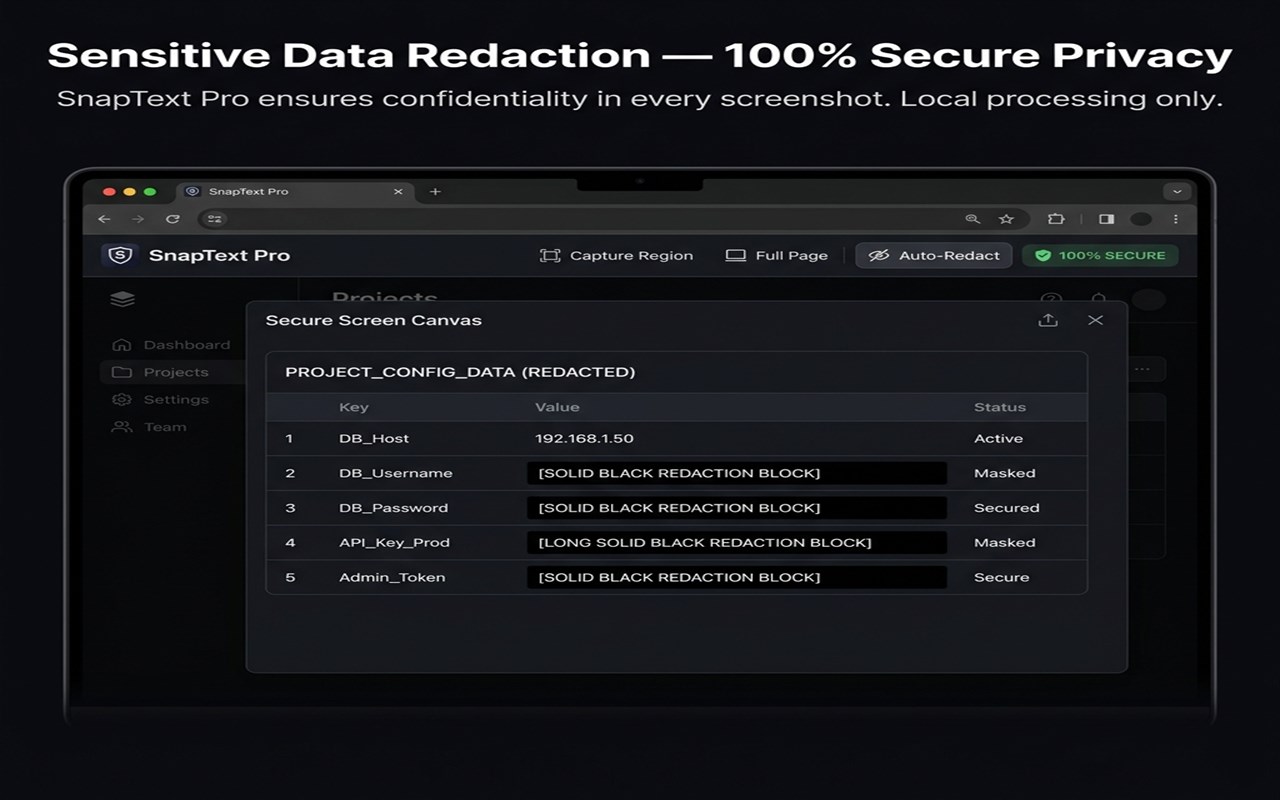Viewport: 1280px width, 800px height.
Task: Expand the tab search chevron in the browser
Action: pyautogui.click(x=1177, y=191)
